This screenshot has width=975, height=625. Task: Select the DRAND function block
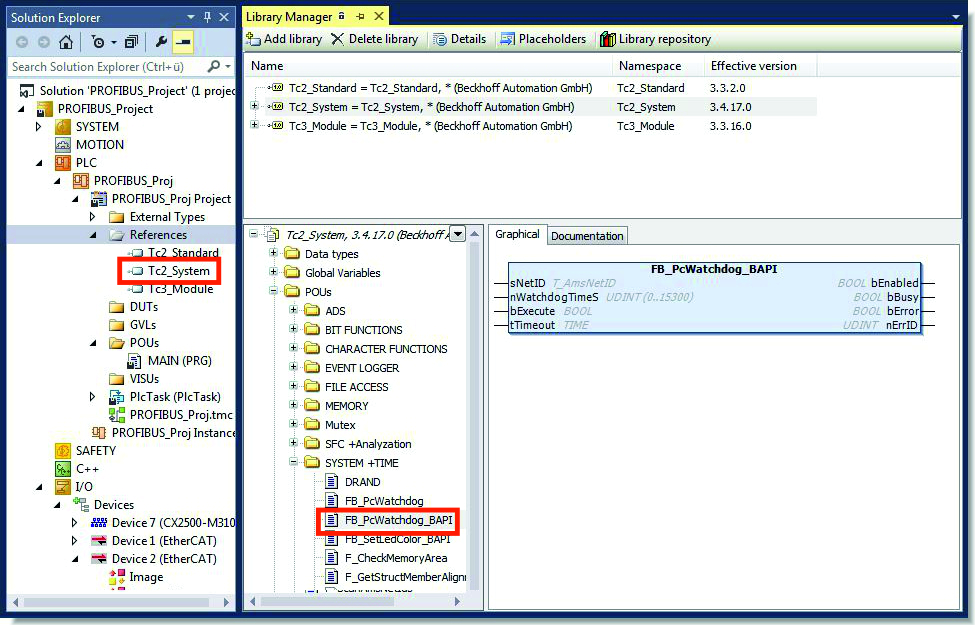coord(363,482)
